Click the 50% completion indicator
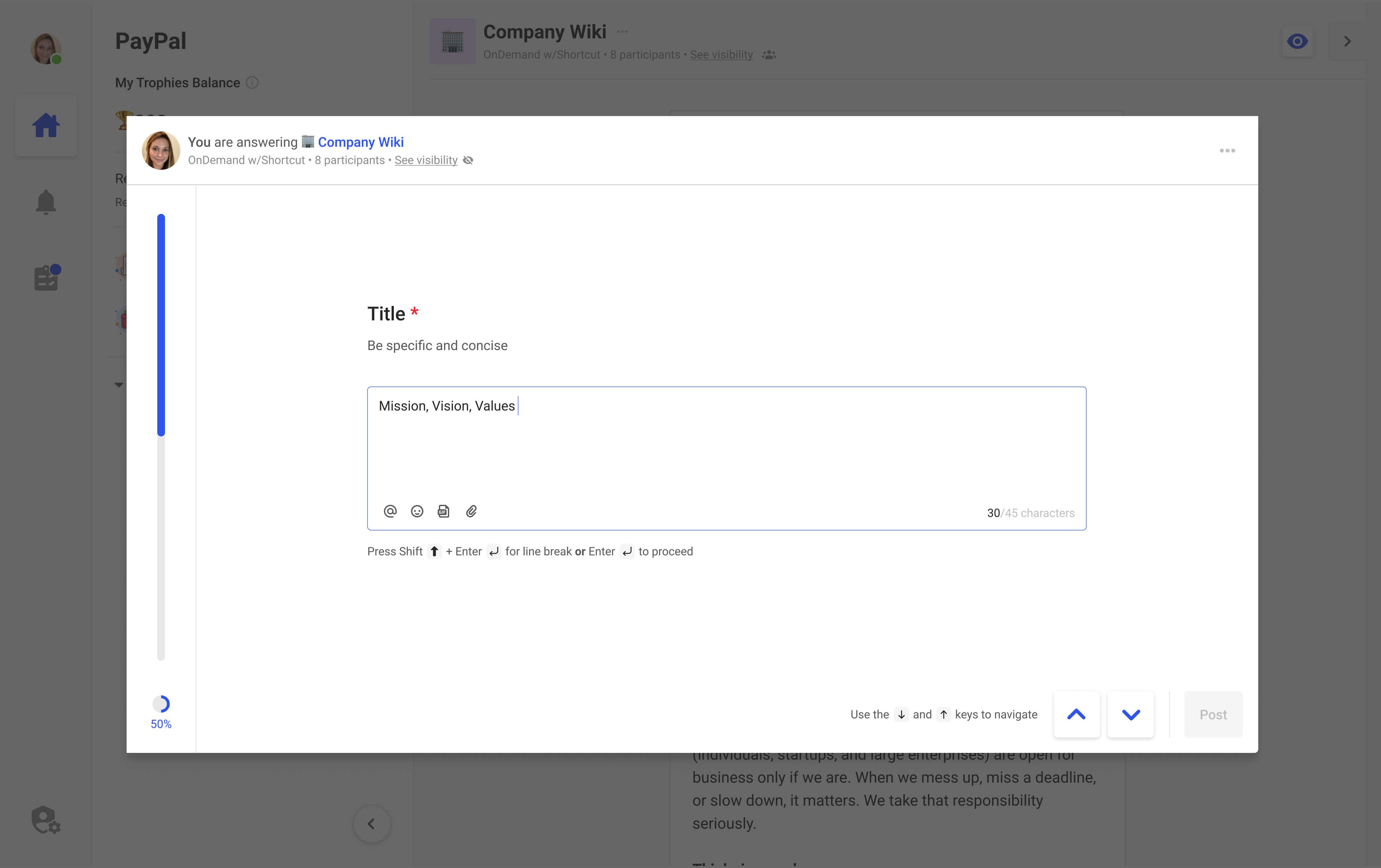 [x=161, y=712]
